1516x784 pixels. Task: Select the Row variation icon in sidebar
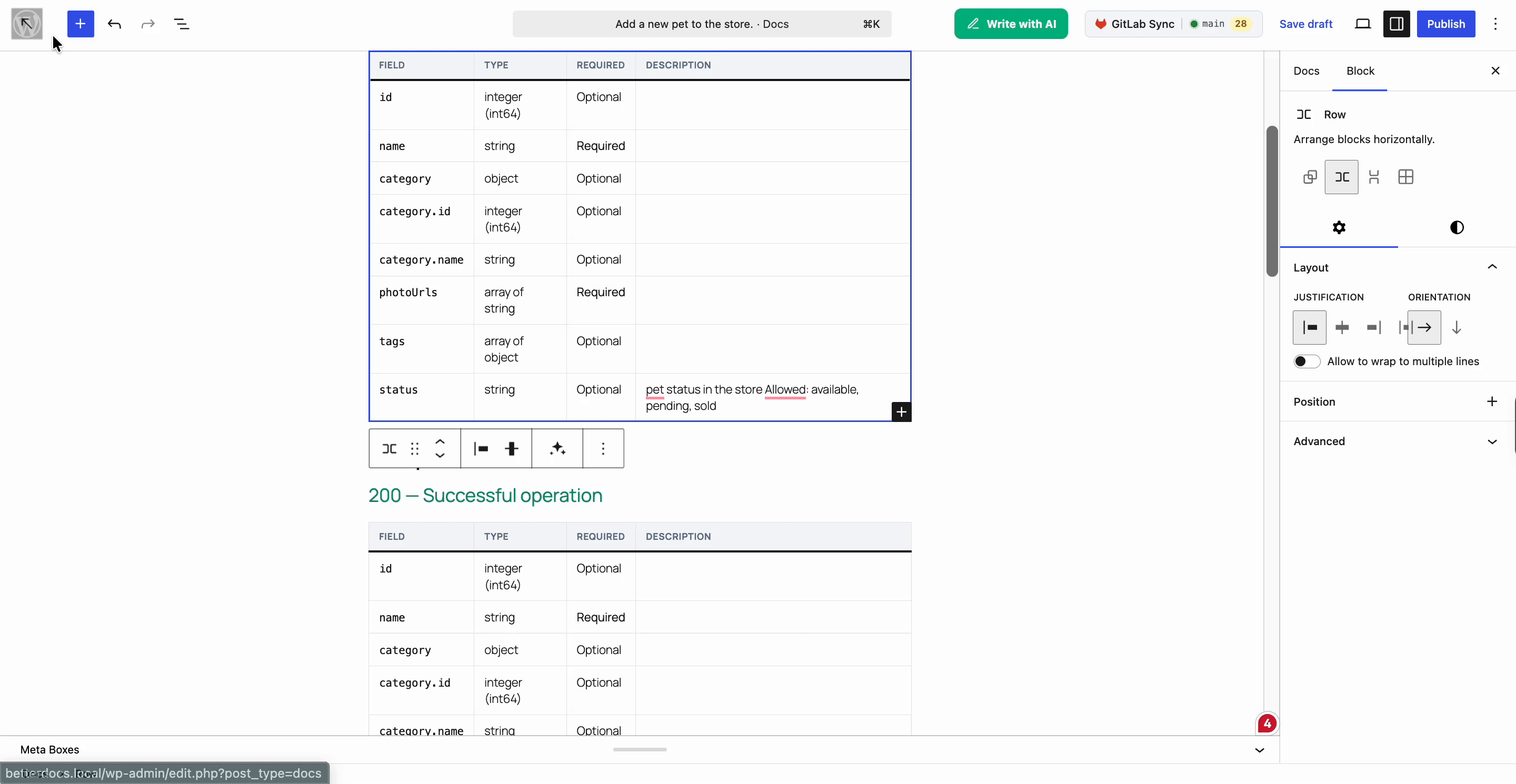[1342, 177]
